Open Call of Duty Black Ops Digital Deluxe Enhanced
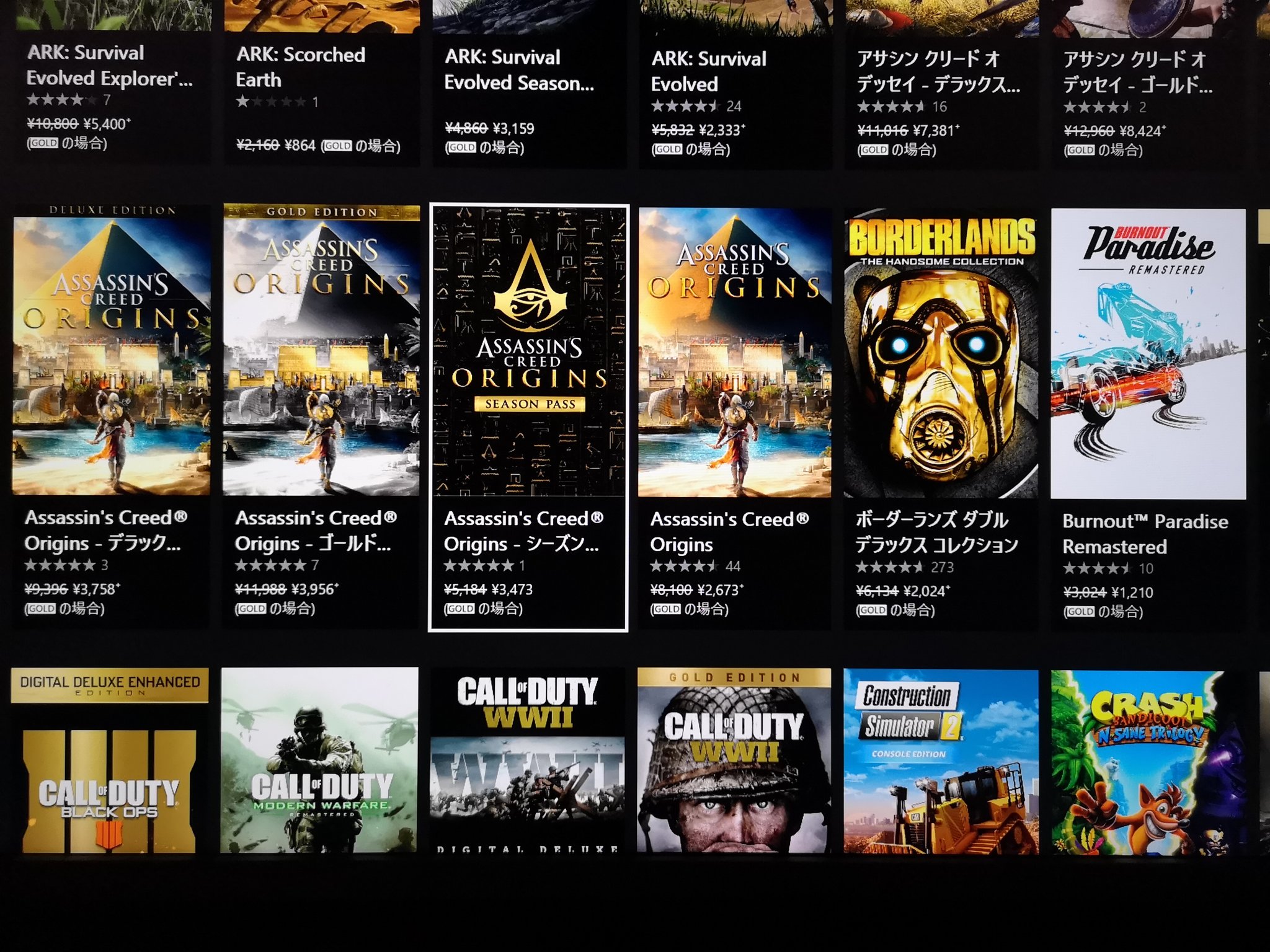Viewport: 1270px width, 952px height. coord(110,760)
